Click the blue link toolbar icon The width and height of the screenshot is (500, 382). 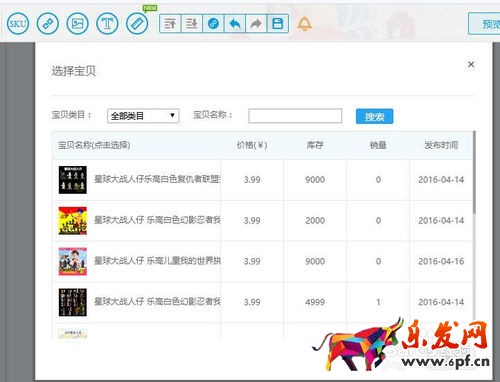tap(213, 24)
